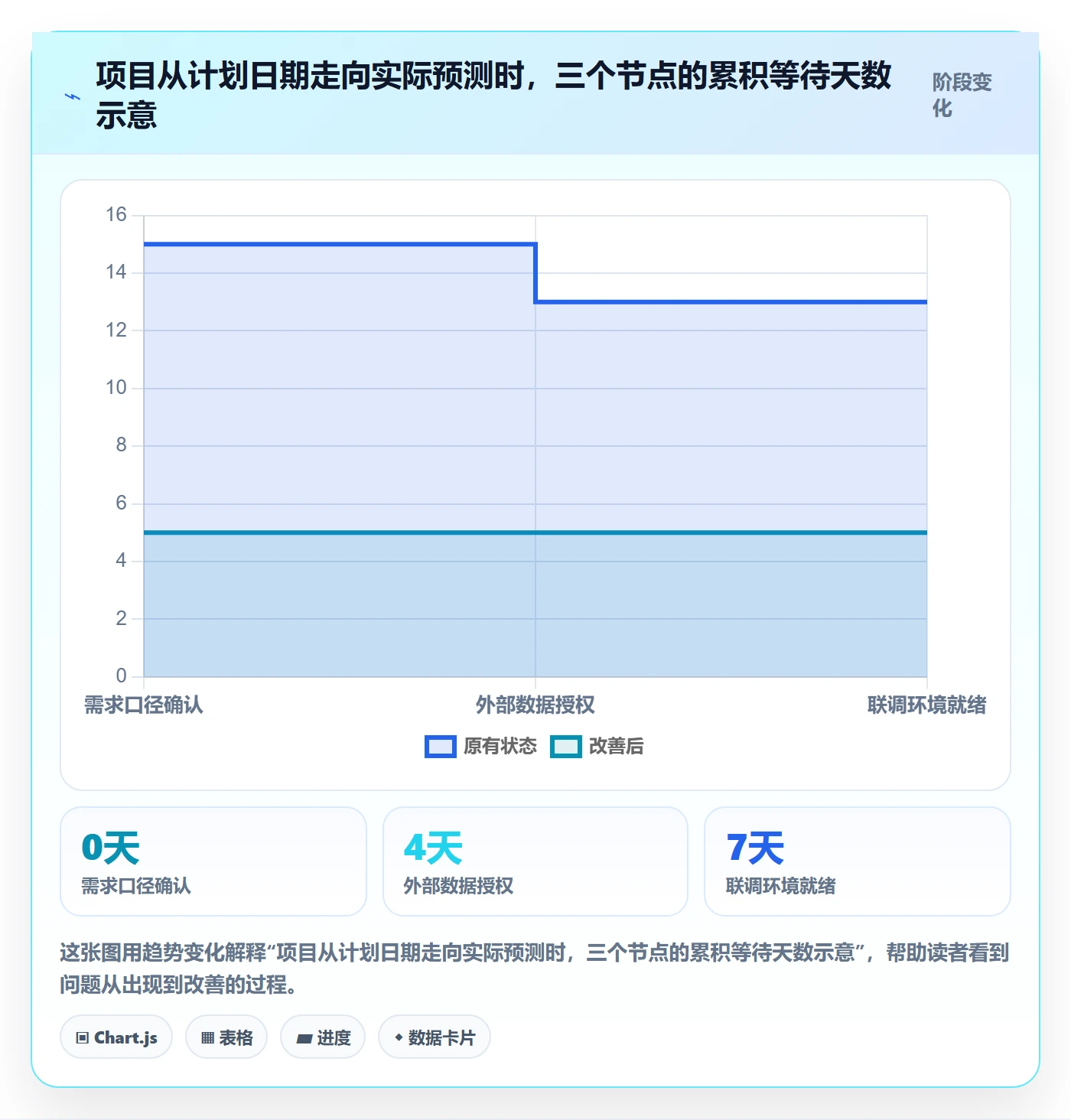This screenshot has height=1120, width=1071.
Task: Click the 4天 value text
Action: [433, 848]
